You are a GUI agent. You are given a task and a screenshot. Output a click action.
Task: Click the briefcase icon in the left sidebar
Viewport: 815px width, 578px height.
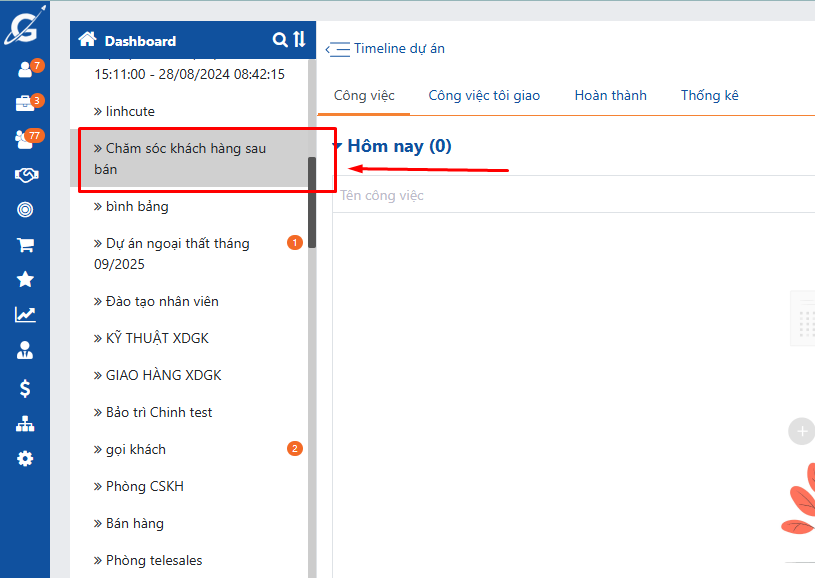tap(25, 104)
